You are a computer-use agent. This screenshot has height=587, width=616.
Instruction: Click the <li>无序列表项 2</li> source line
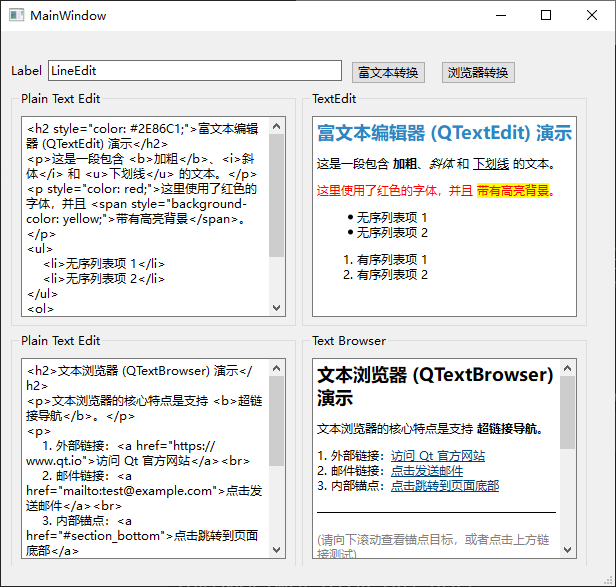click(x=104, y=279)
